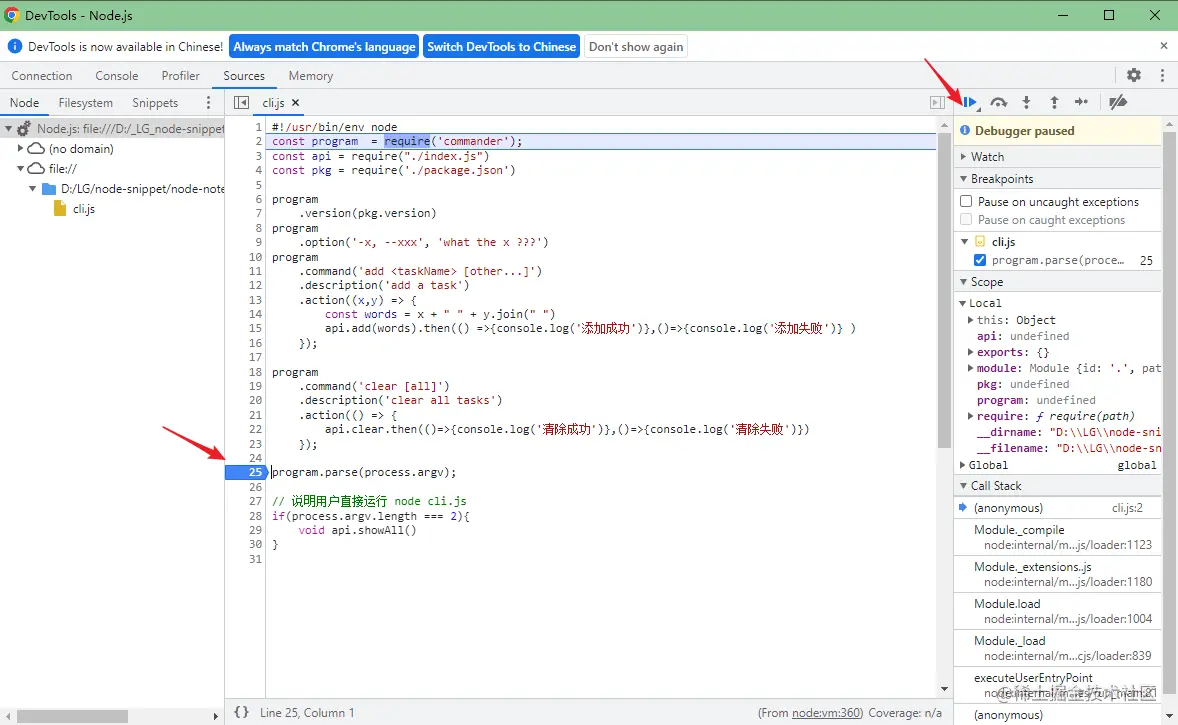Open DevTools settings gear
This screenshot has height=725, width=1178.
1134,75
